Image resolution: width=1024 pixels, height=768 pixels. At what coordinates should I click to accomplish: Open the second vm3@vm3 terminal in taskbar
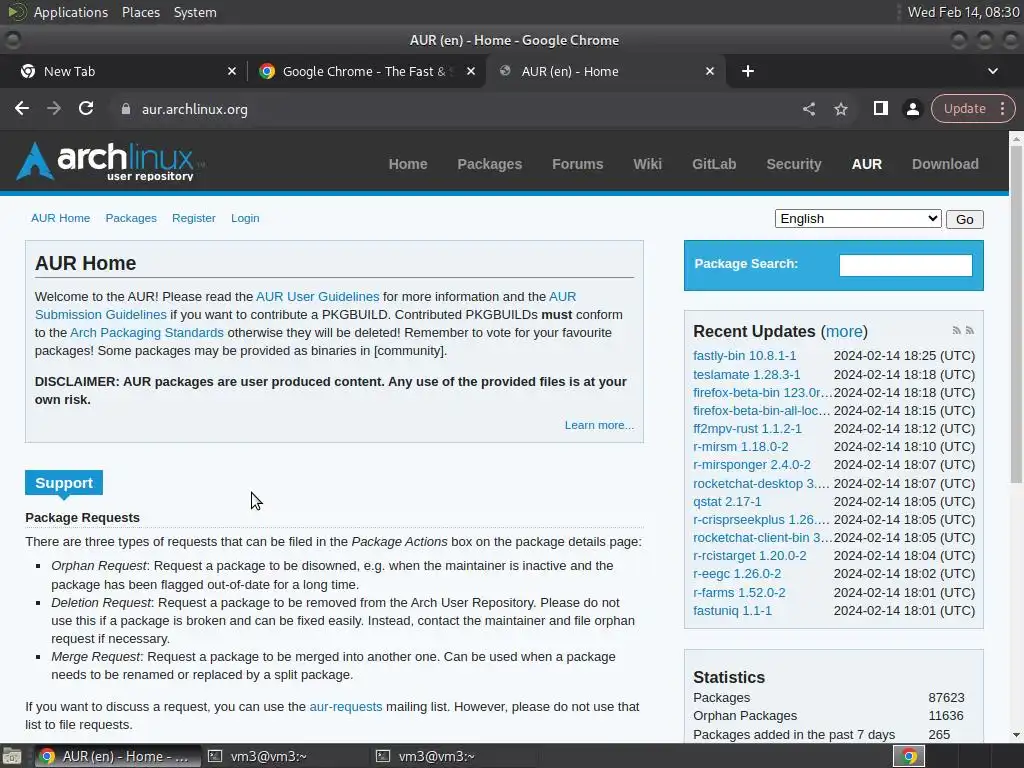(425, 756)
